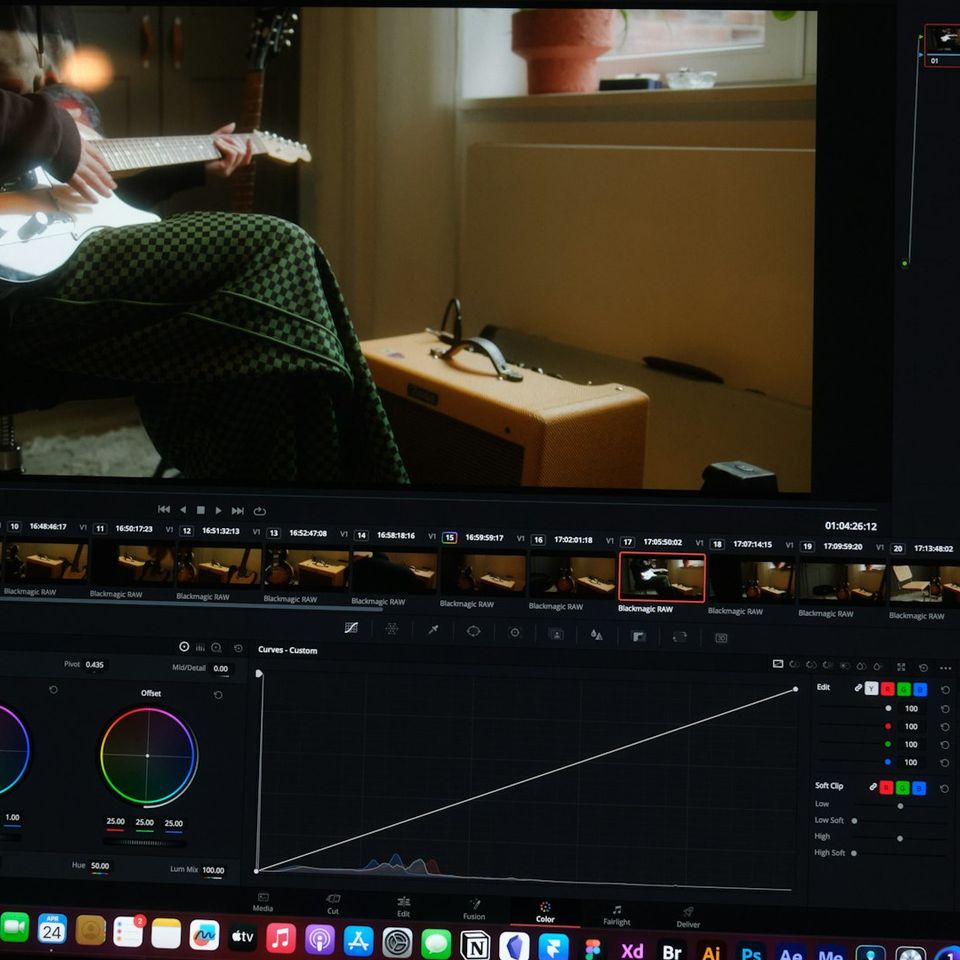Screen dimensions: 960x960
Task: Select the Qualifier eyedropper palette
Action: pos(433,630)
